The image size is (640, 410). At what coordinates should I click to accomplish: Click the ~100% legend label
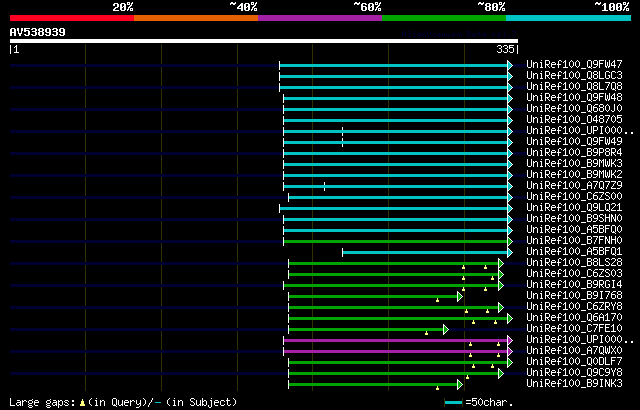[612, 7]
